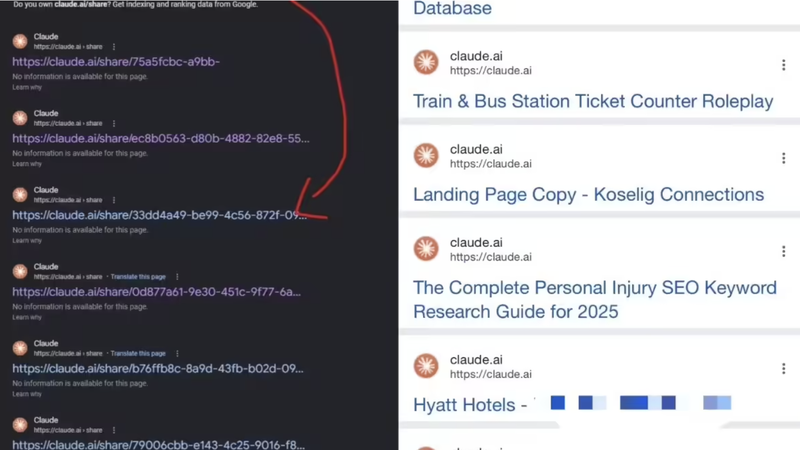Open the Database result title
Image resolution: width=800 pixels, height=450 pixels.
452,8
